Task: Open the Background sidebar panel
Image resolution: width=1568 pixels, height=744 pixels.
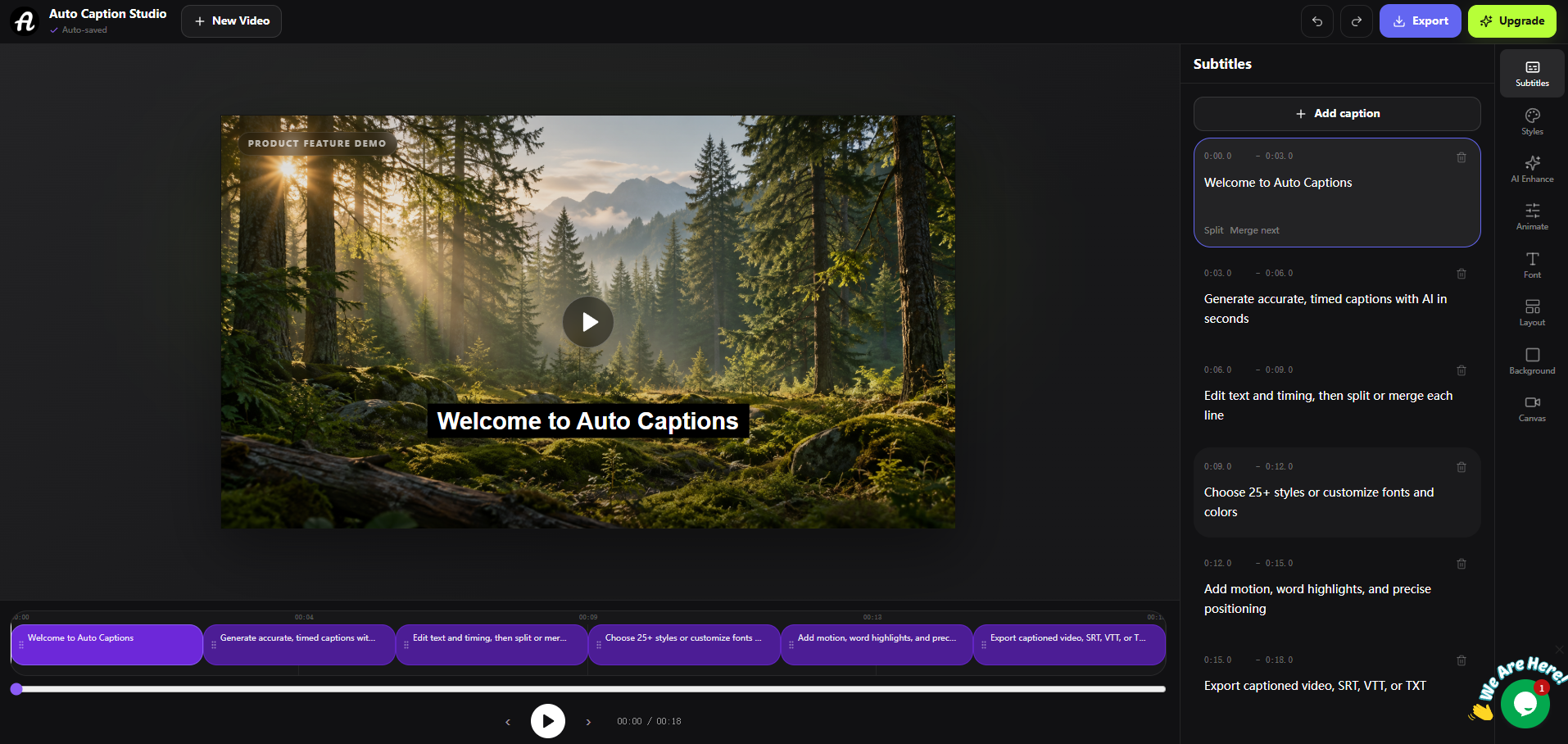Action: click(1532, 361)
